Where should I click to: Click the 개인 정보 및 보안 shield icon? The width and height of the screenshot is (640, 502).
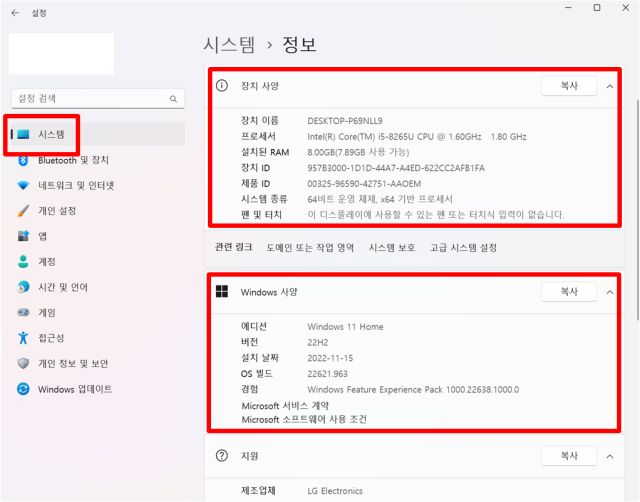(23, 363)
